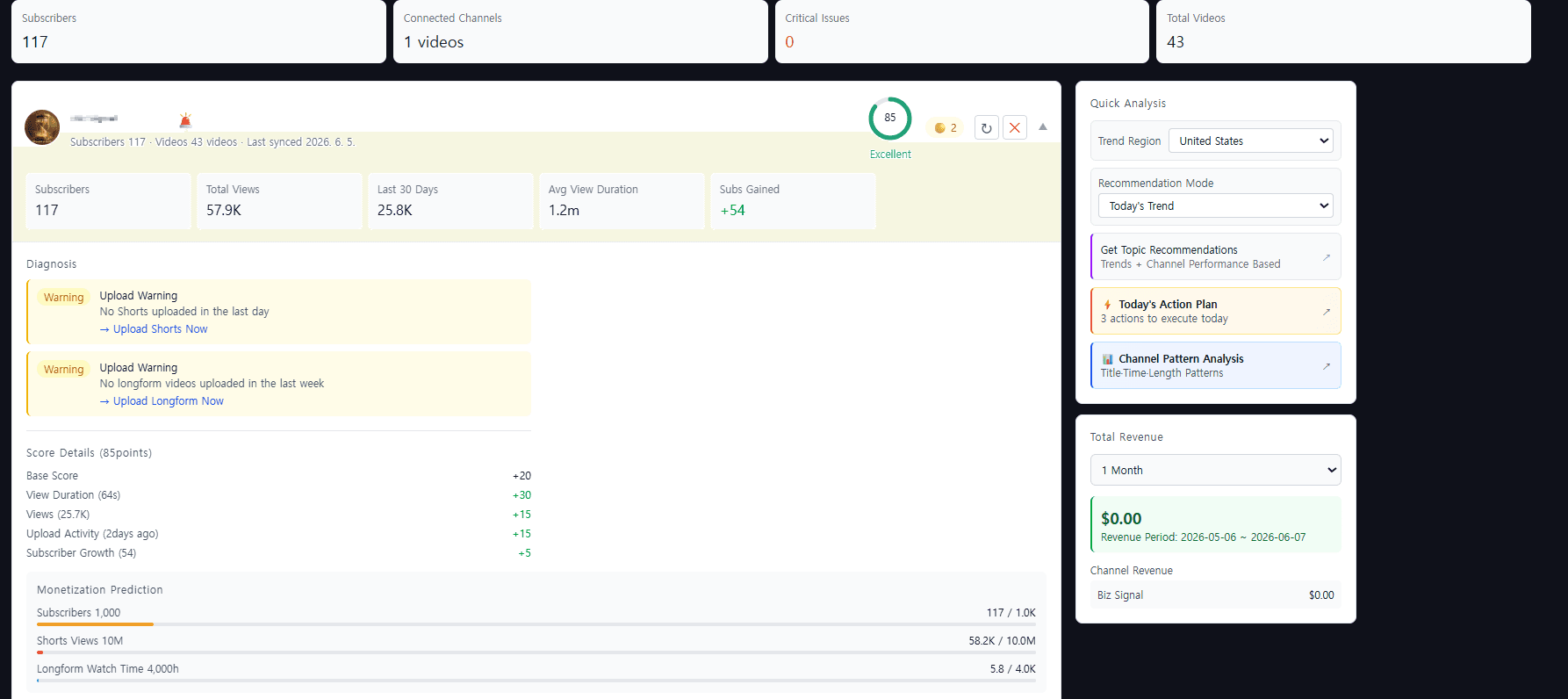Click the Views (25.7K) score row

(278, 515)
